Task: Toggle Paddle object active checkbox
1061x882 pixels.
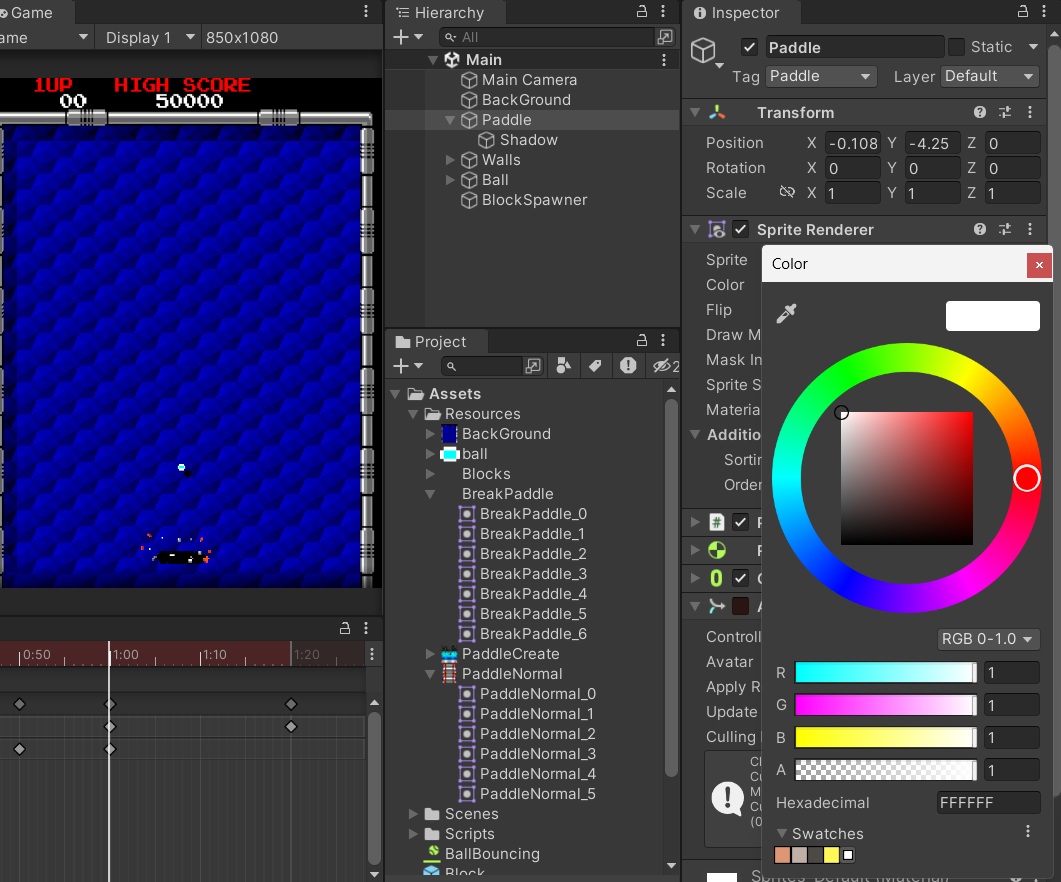Action: [x=748, y=47]
